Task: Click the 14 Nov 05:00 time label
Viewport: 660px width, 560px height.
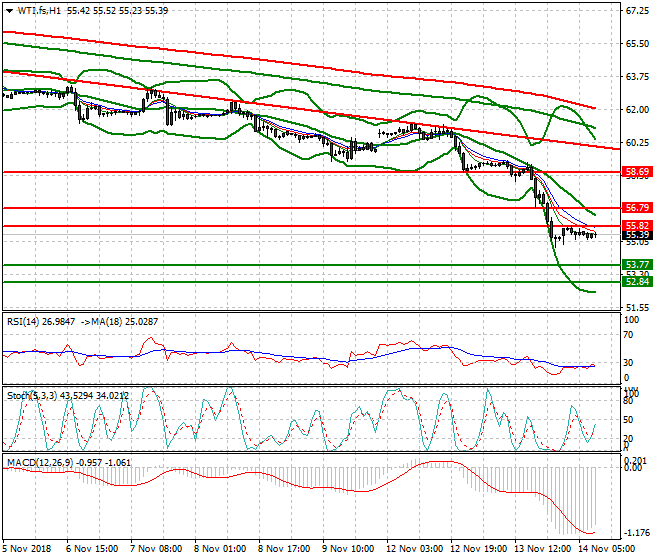Action: click(606, 549)
